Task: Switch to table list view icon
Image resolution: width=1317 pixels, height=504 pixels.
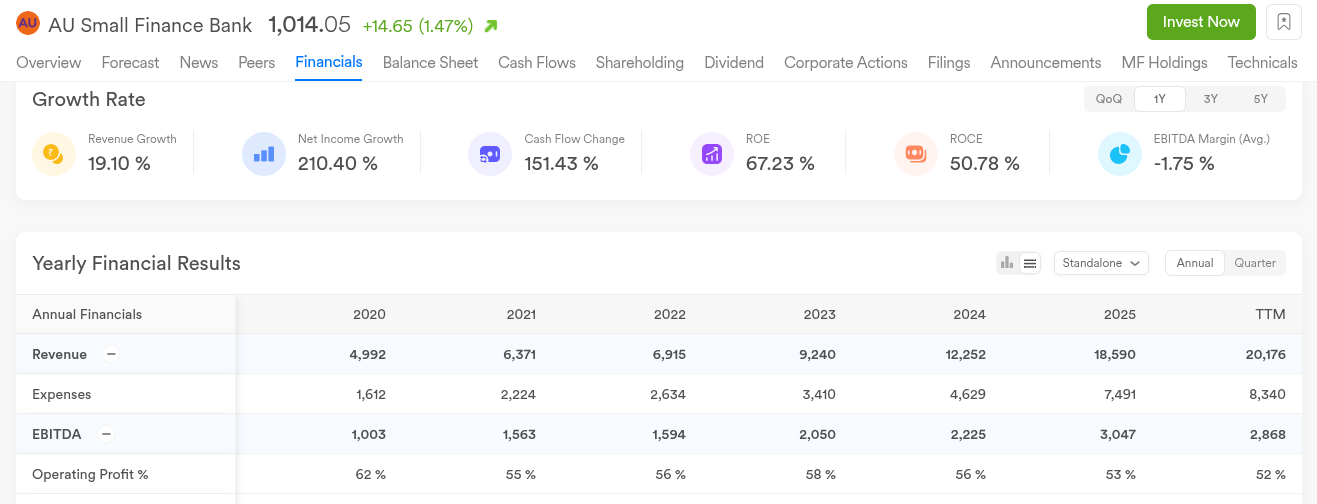Action: click(1031, 263)
